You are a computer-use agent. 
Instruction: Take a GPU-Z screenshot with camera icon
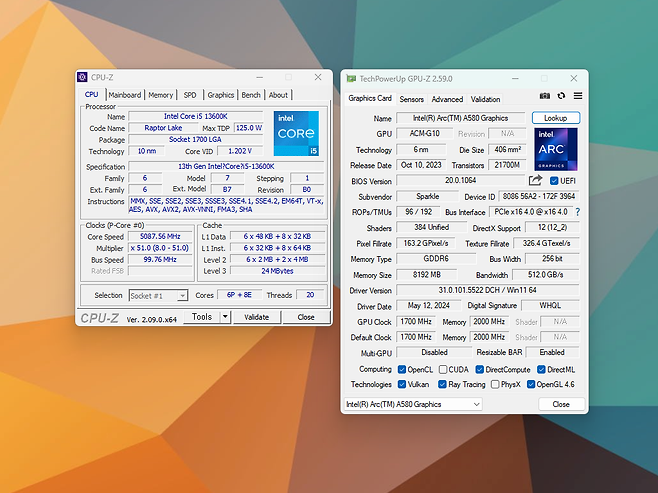[x=545, y=96]
